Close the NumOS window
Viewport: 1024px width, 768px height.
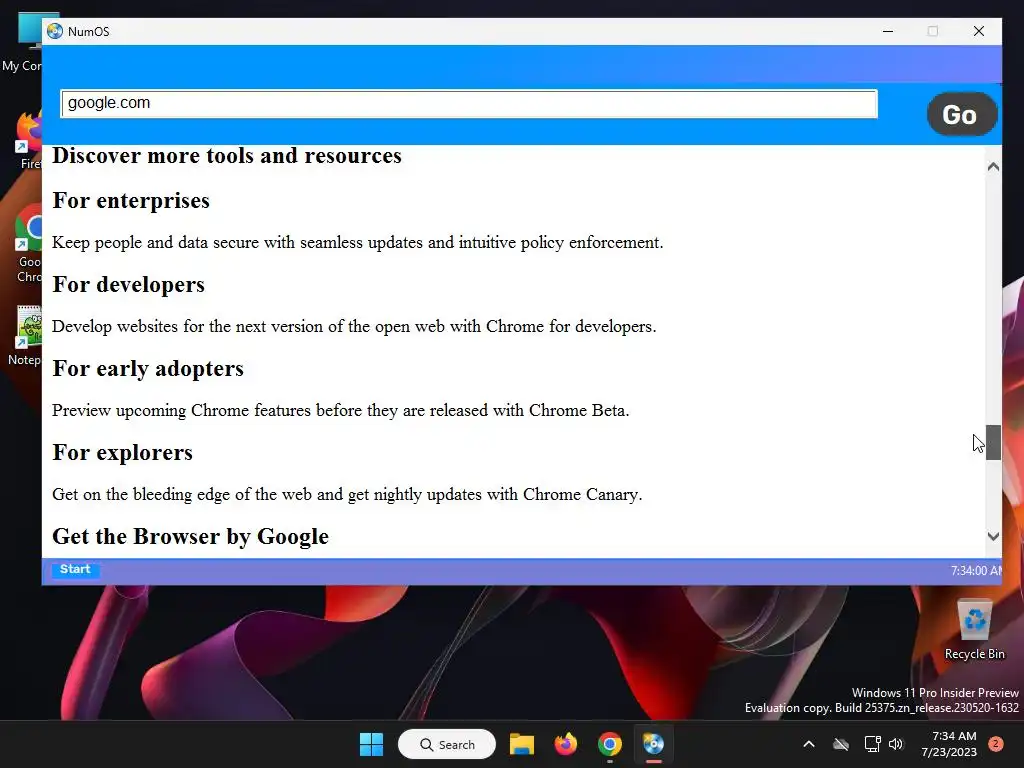tap(978, 31)
